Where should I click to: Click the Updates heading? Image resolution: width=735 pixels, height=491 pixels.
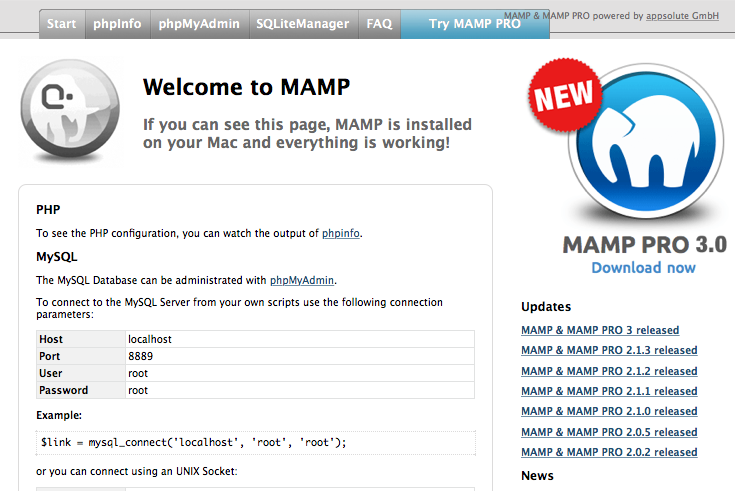pos(546,307)
